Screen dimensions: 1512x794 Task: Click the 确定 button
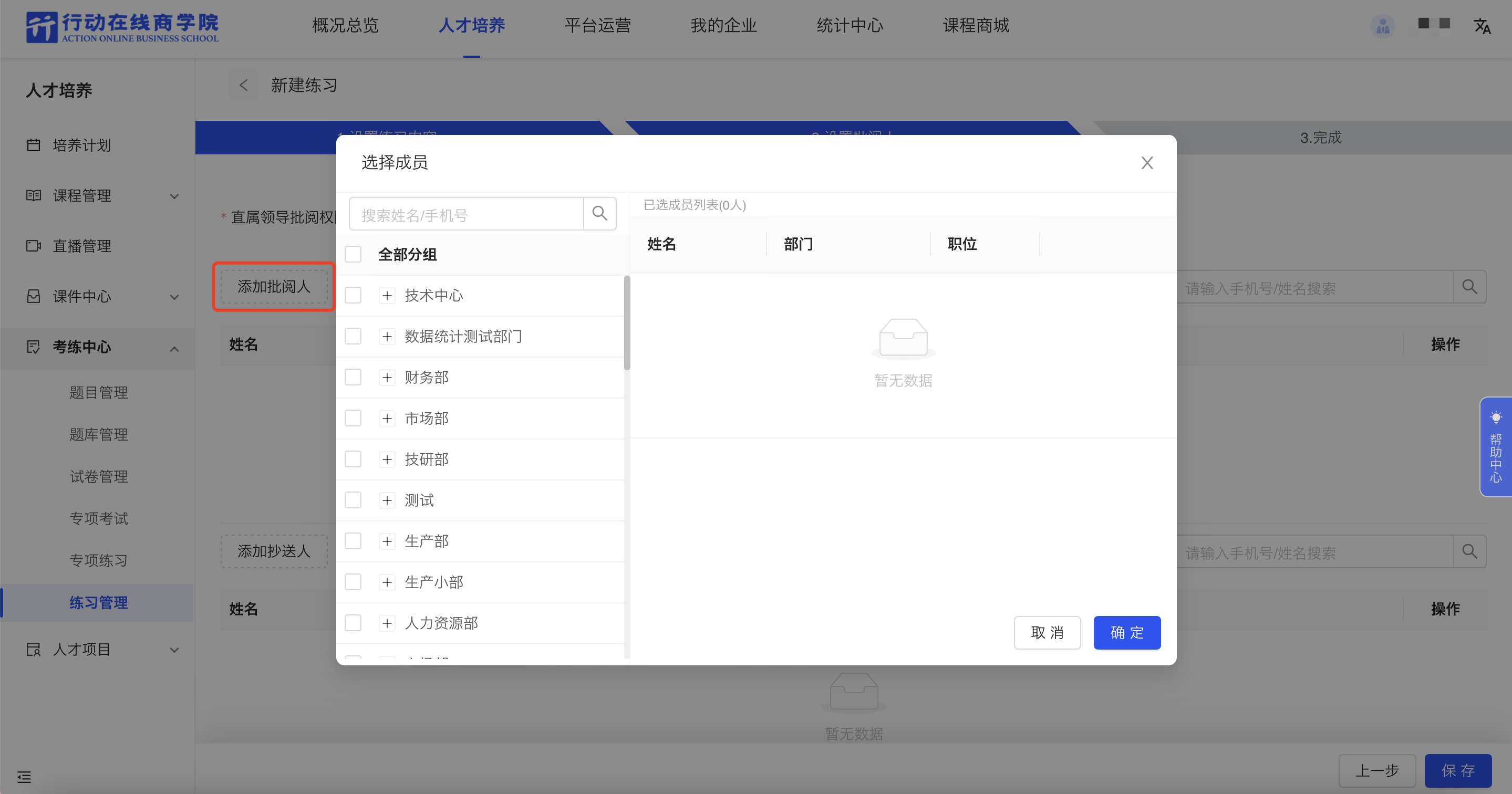tap(1127, 633)
